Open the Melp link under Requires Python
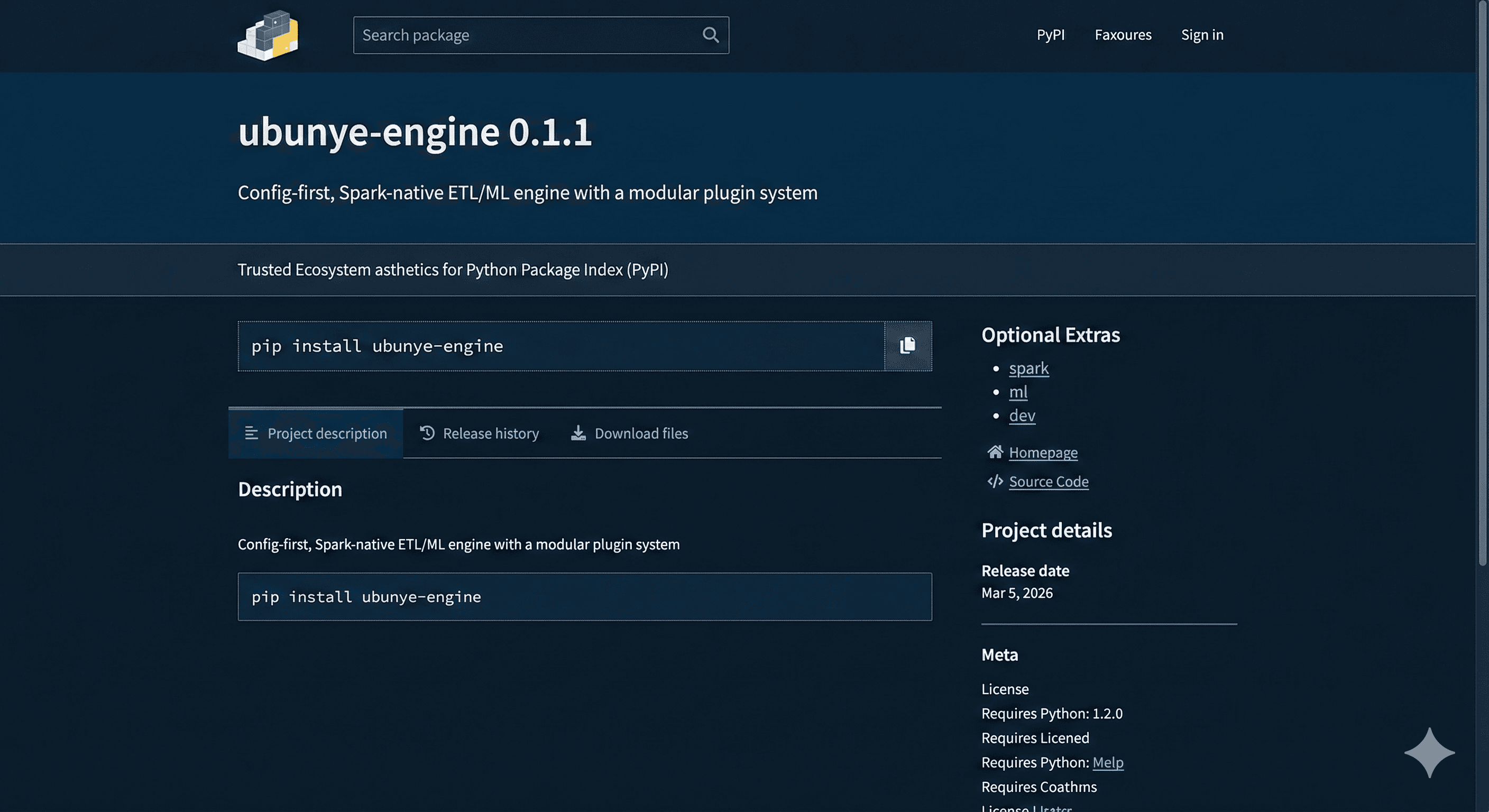The height and width of the screenshot is (812, 1489). tap(1108, 762)
